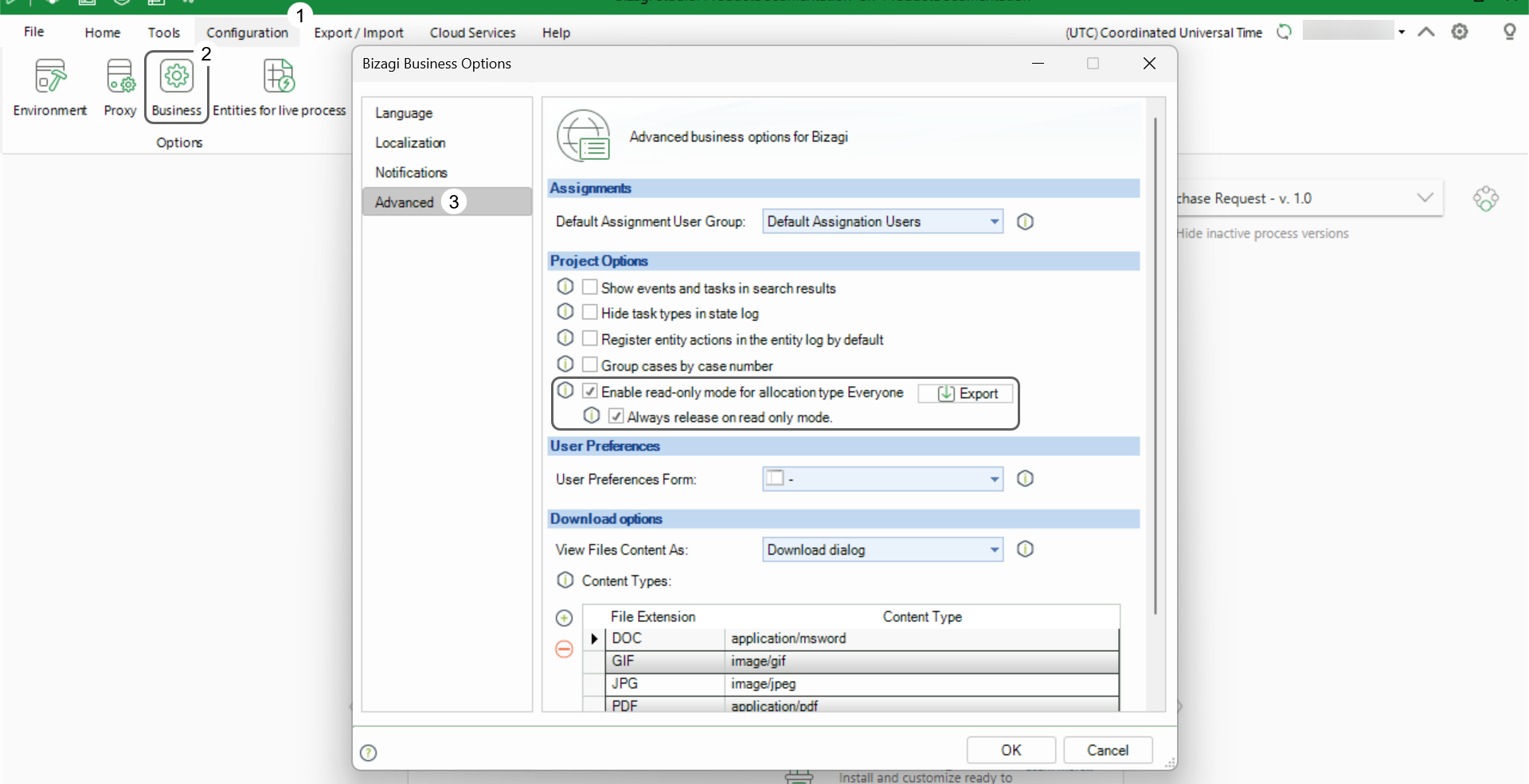
Task: Enable Group cases by case number
Action: [590, 365]
